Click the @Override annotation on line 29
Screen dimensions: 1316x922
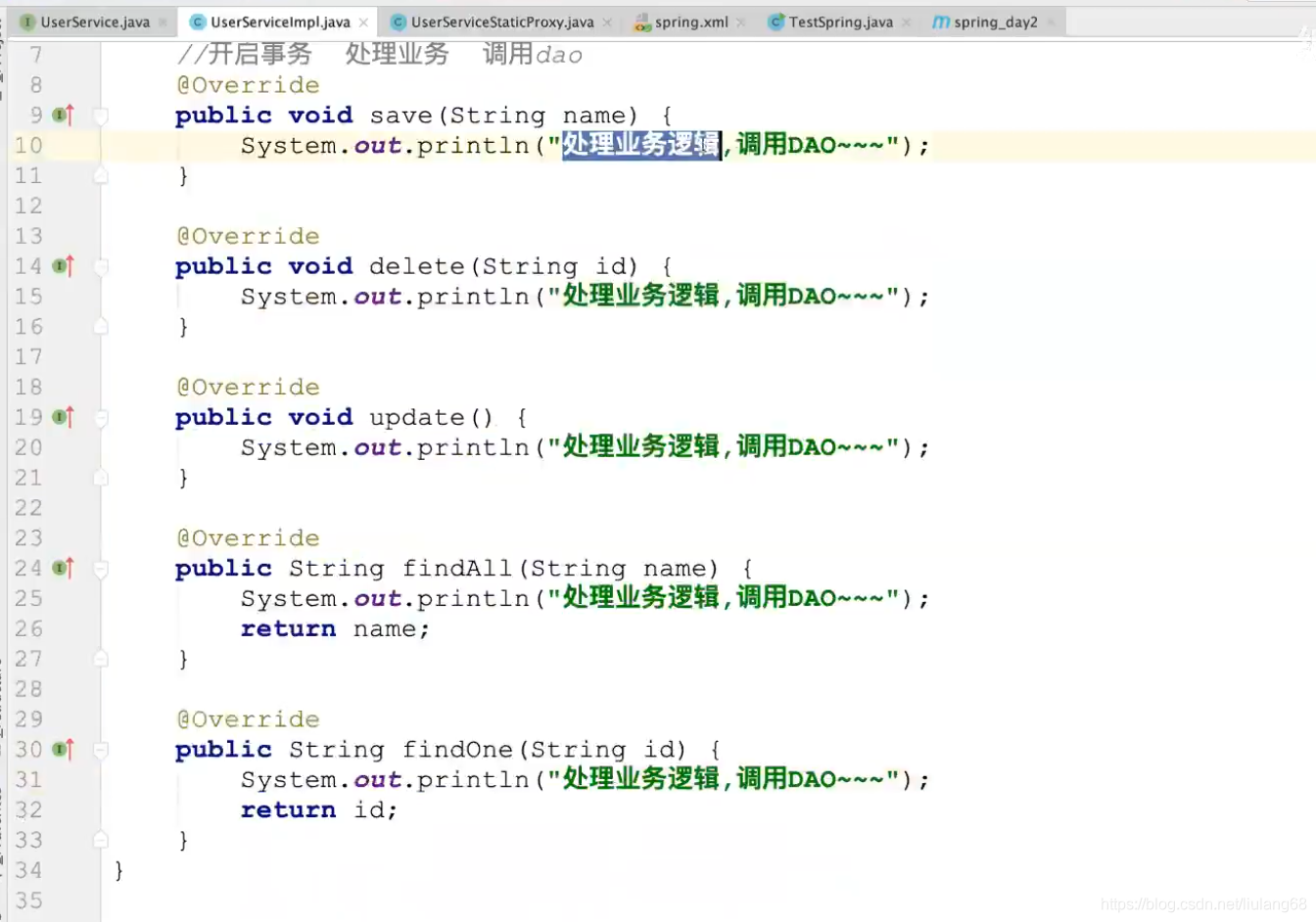point(248,719)
